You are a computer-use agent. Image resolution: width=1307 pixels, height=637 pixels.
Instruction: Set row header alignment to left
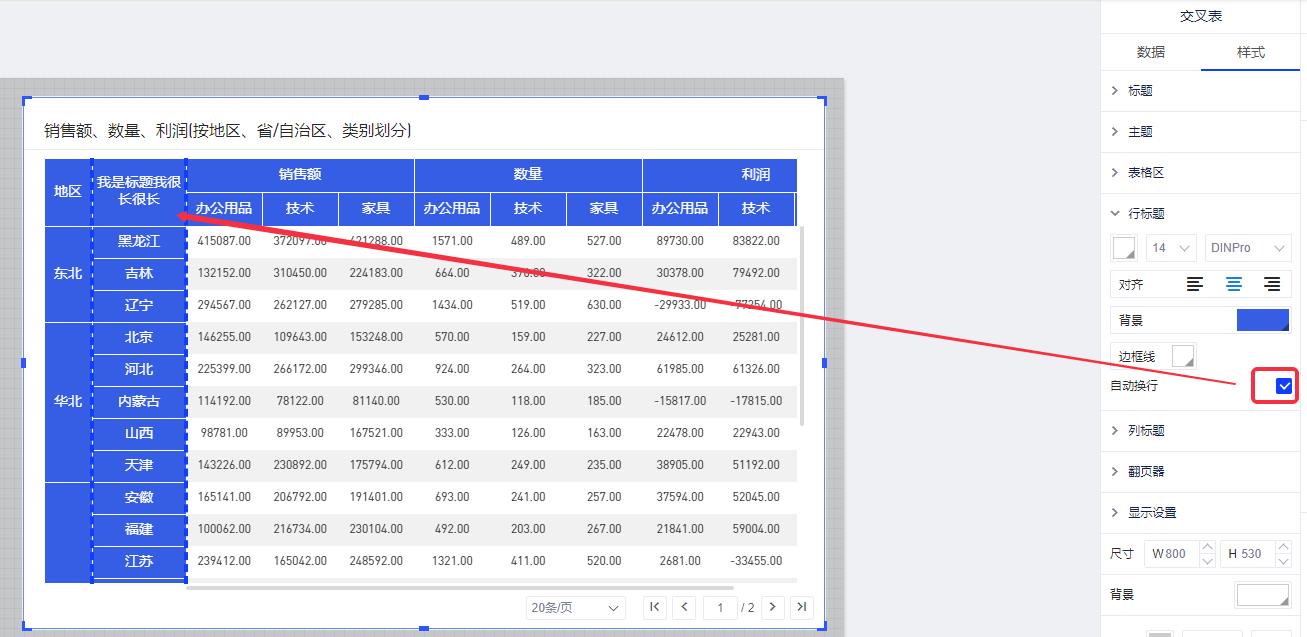(1195, 285)
